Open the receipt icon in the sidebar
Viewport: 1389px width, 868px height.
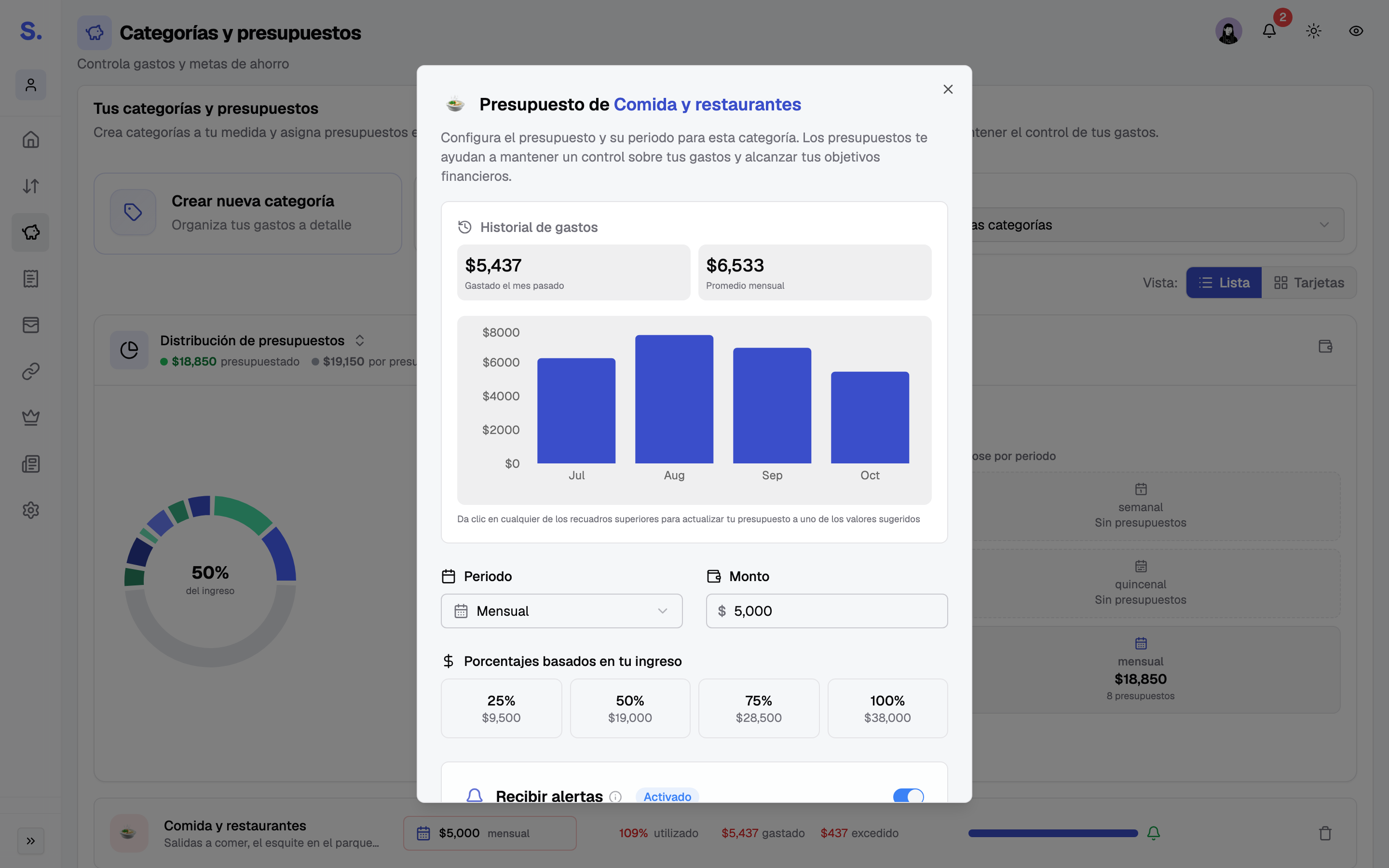click(x=30, y=279)
